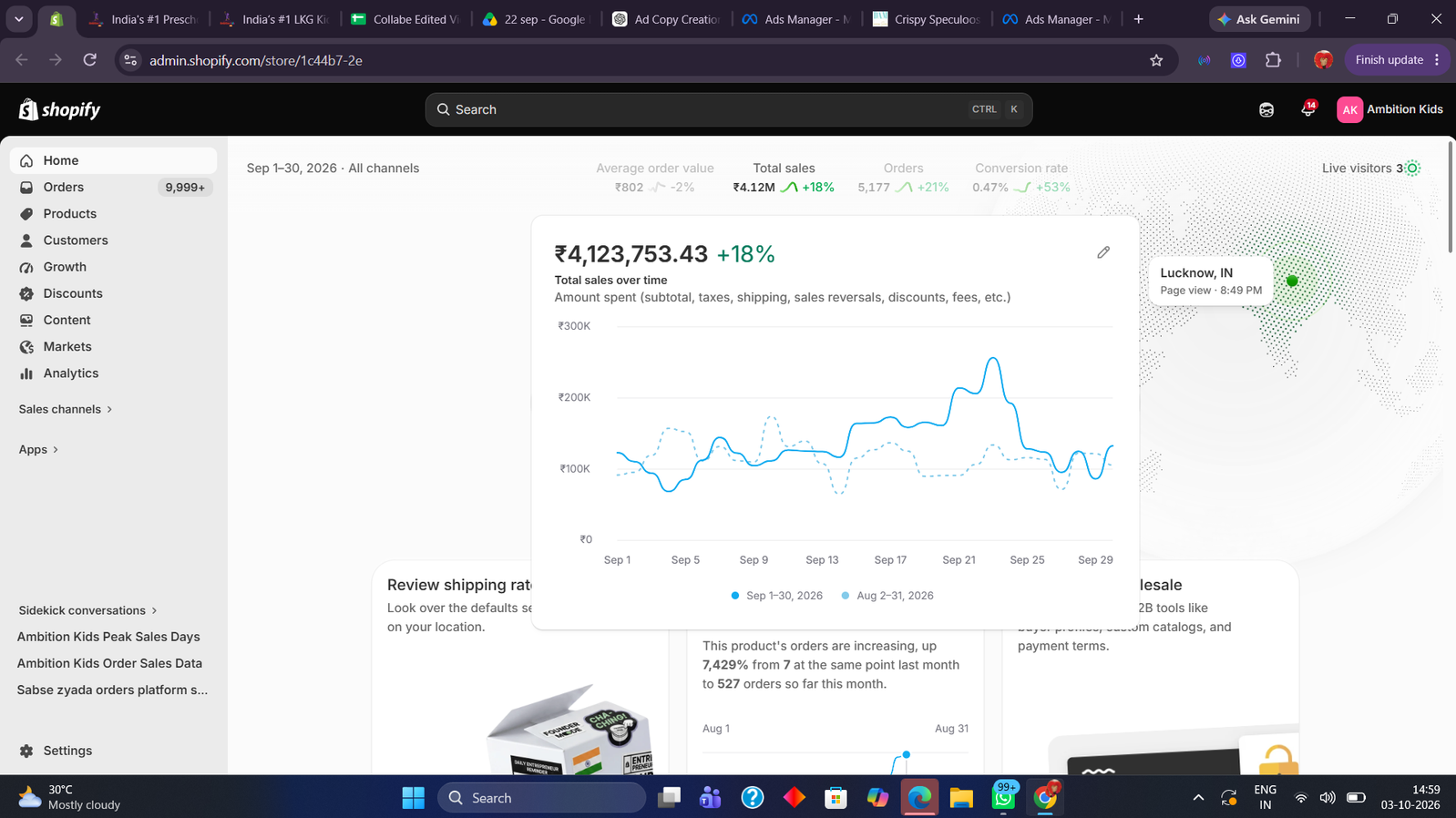Open WhatsApp from the taskbar
Image resolution: width=1456 pixels, height=818 pixels.
[1003, 797]
